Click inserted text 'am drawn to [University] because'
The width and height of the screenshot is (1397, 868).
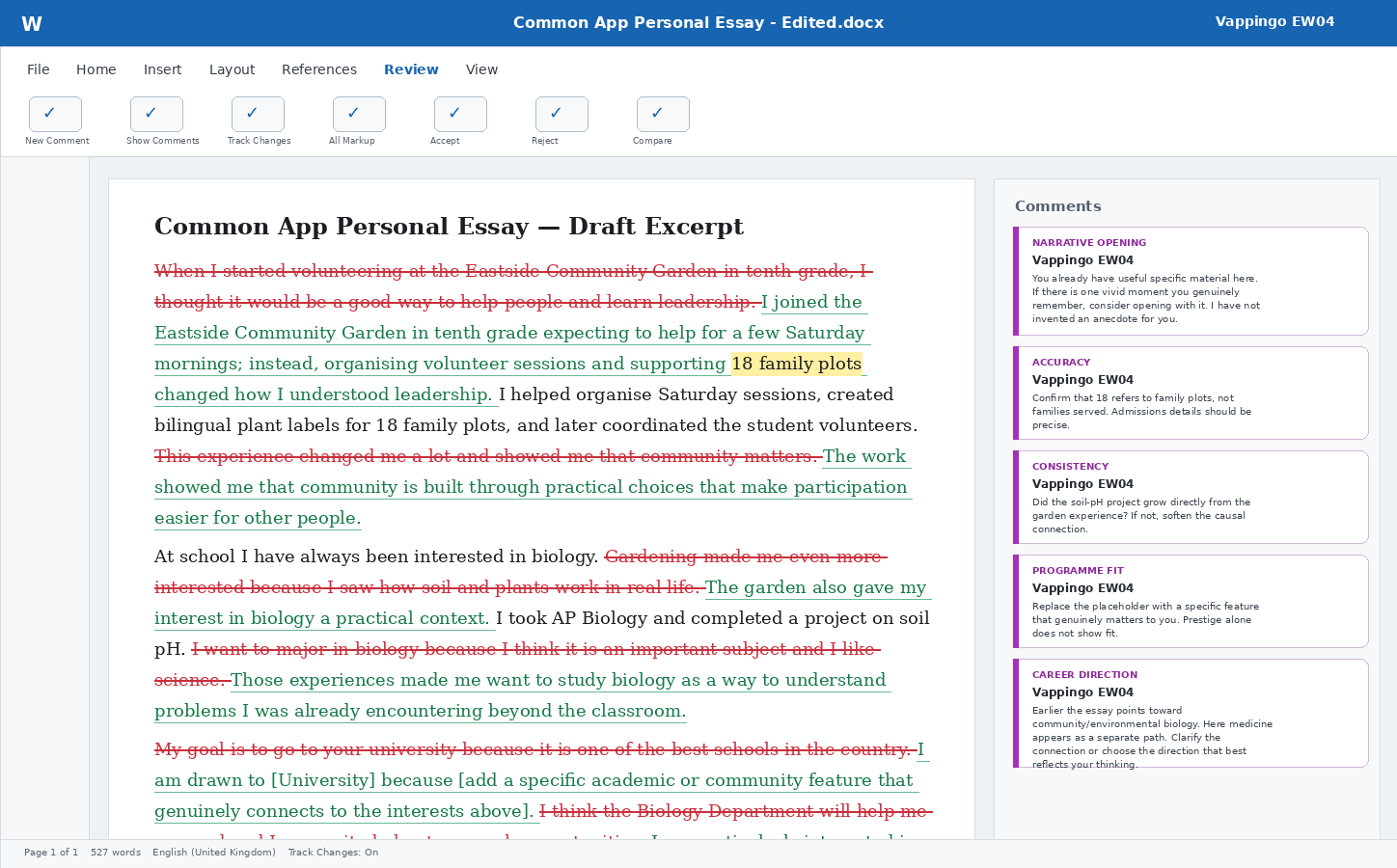point(304,780)
